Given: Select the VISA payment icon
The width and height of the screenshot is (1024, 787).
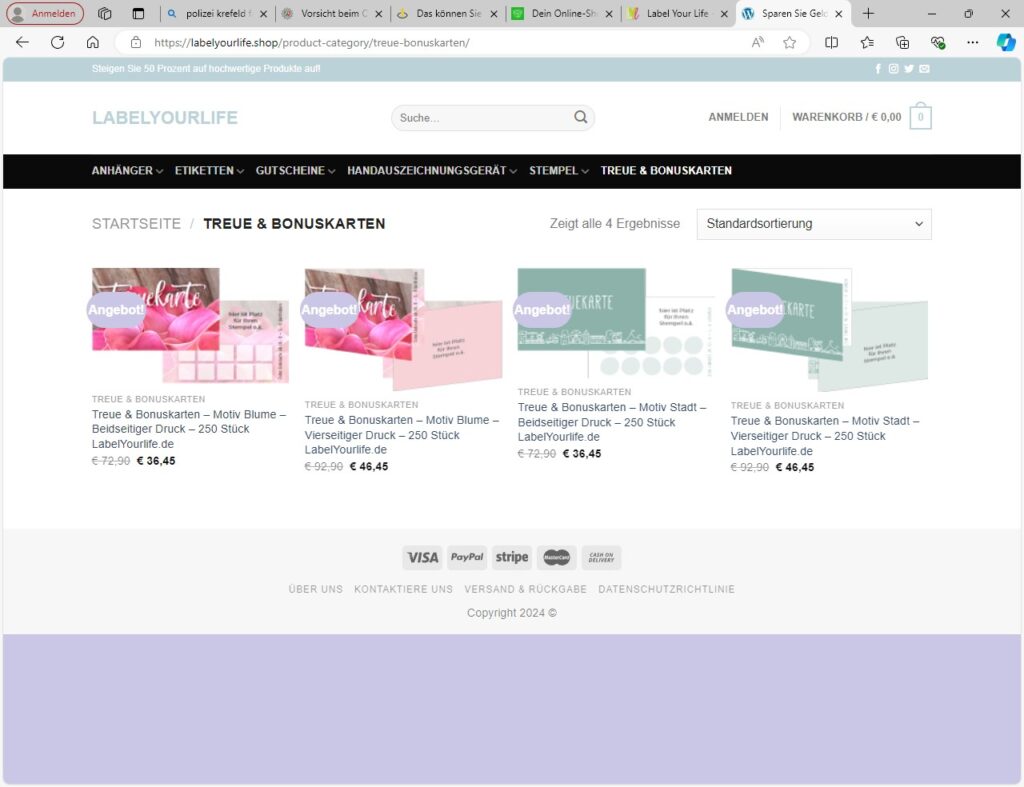Looking at the screenshot, I should pyautogui.click(x=422, y=557).
